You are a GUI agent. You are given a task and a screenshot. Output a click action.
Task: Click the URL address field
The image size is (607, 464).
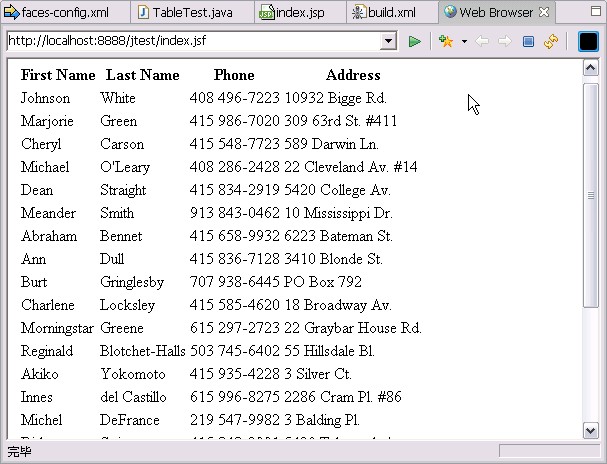192,41
